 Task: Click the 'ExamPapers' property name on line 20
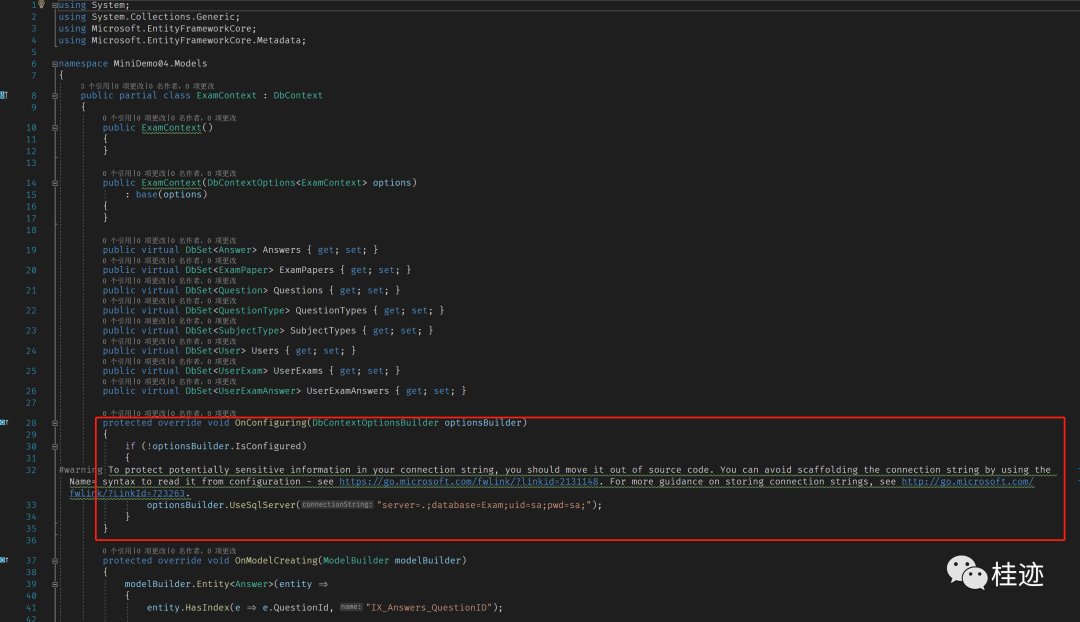point(307,270)
